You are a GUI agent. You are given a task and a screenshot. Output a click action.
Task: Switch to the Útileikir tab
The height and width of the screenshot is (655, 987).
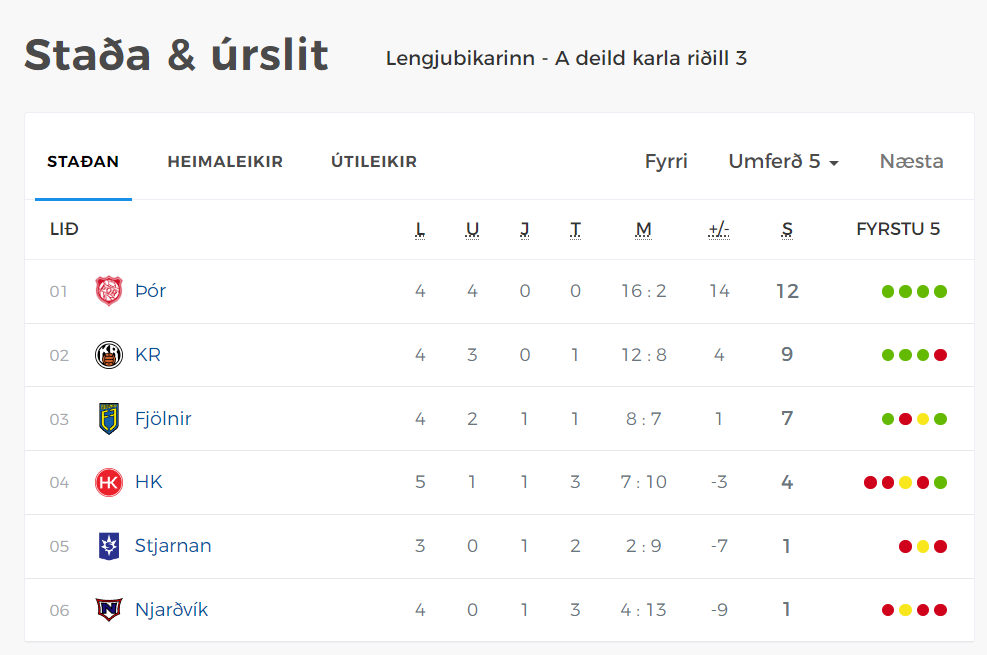coord(374,162)
